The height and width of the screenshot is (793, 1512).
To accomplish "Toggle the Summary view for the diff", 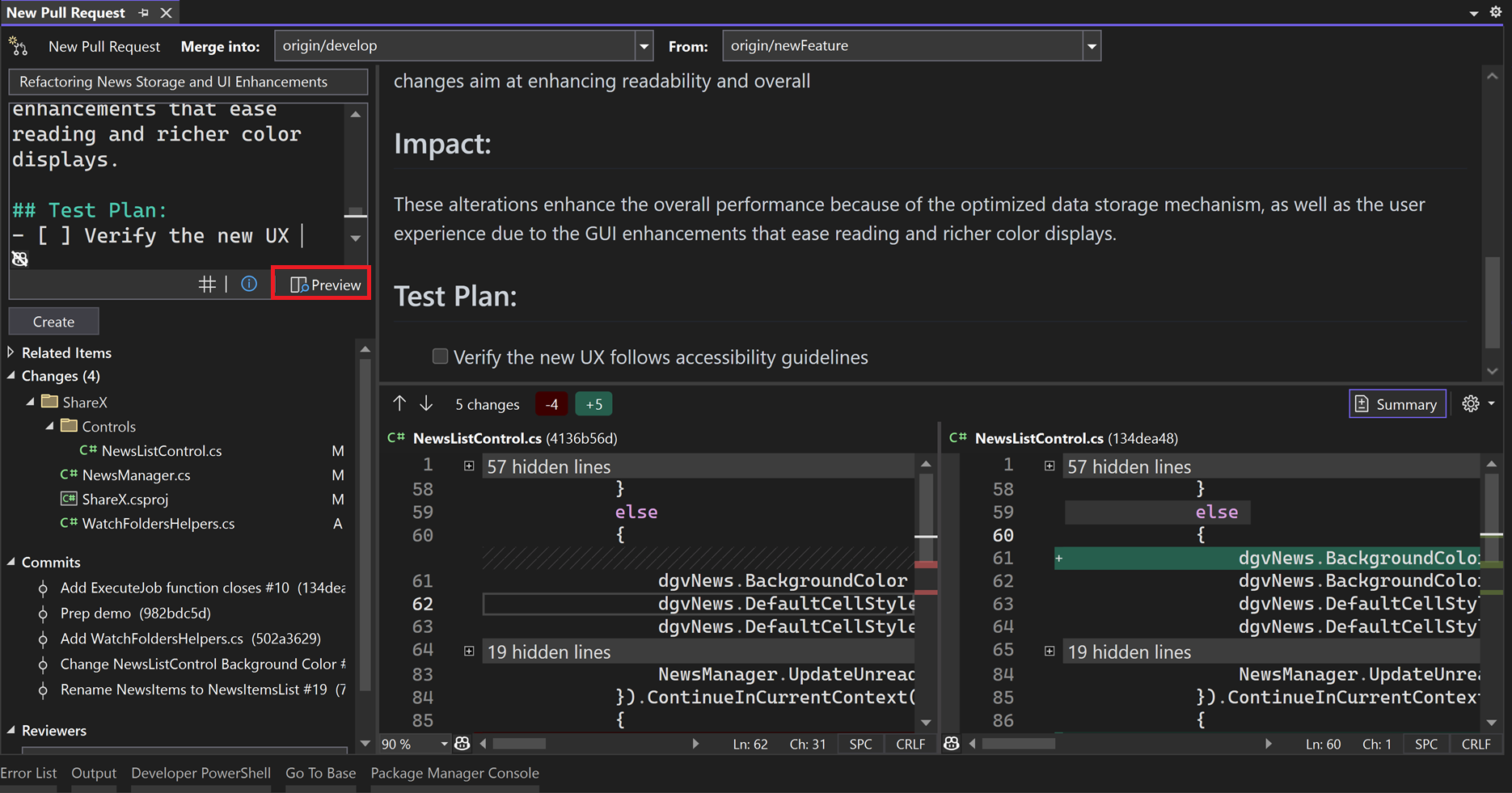I will (1397, 403).
